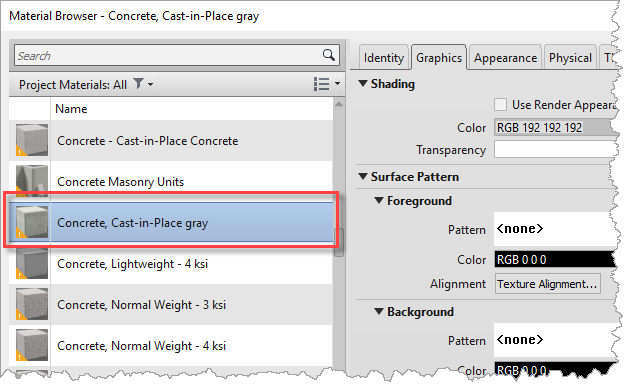Select Concrete - Cast-in-Place Concrete thumbnail

[x=32, y=140]
